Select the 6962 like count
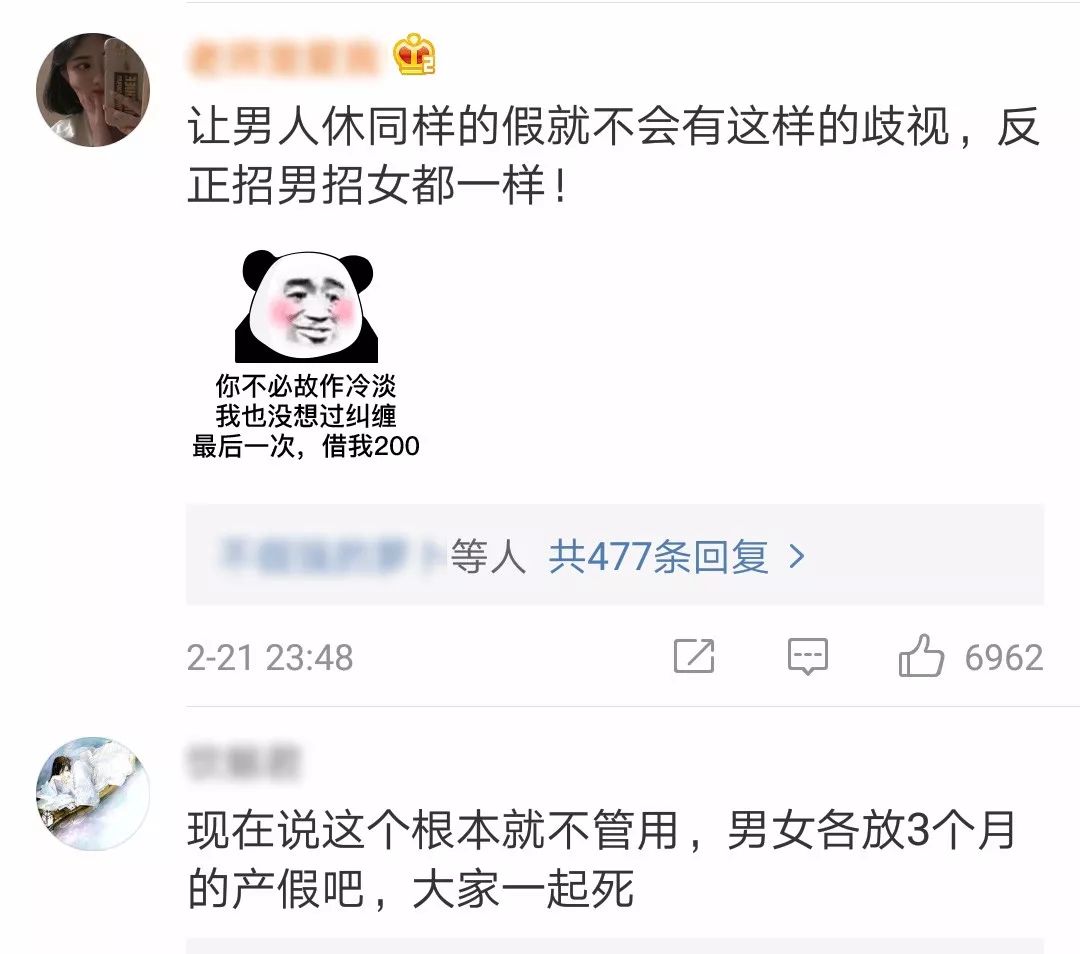The image size is (1080, 954). click(1004, 657)
